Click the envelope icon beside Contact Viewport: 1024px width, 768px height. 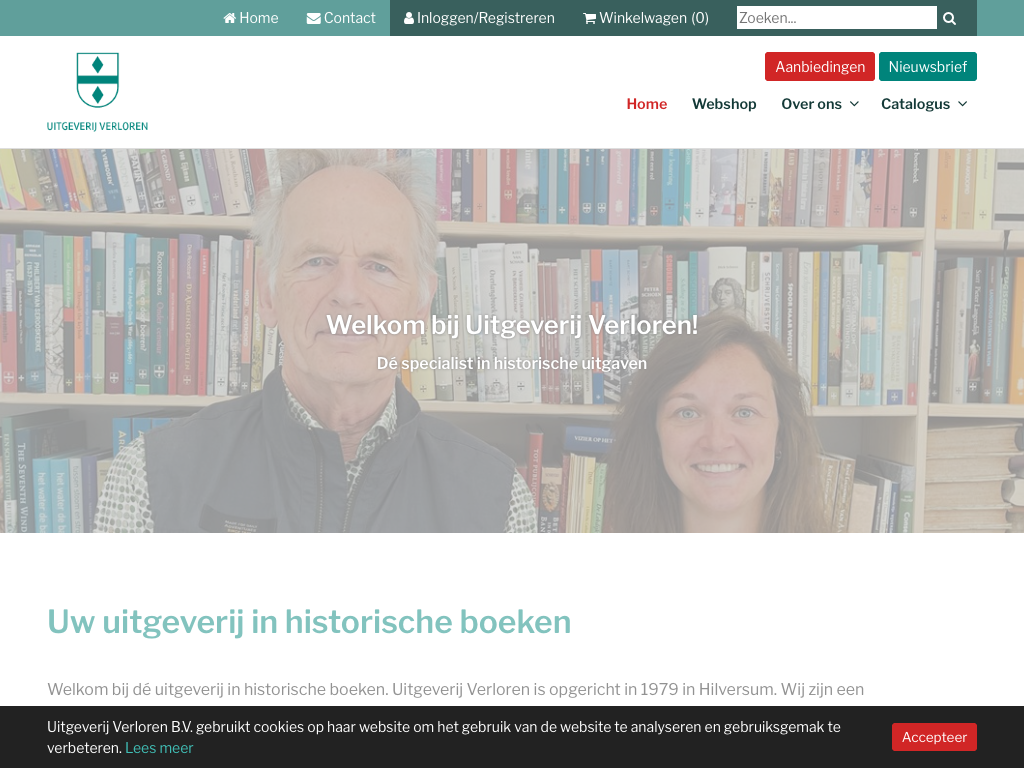[x=314, y=18]
